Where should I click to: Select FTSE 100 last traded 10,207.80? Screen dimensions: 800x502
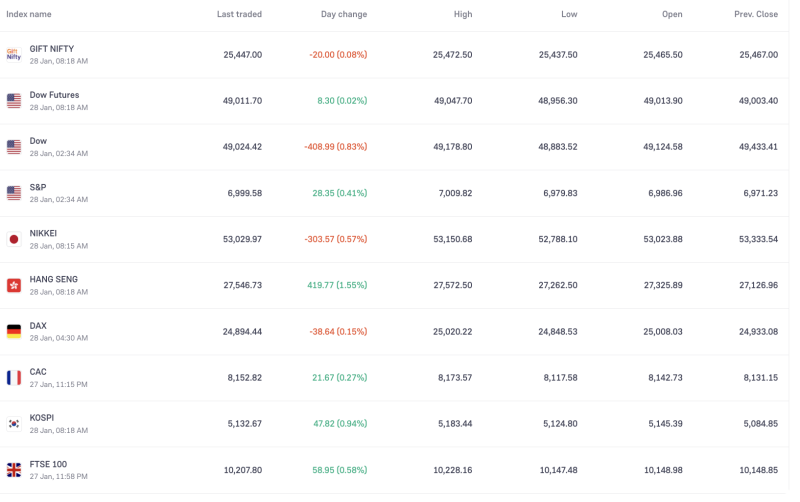[243, 470]
